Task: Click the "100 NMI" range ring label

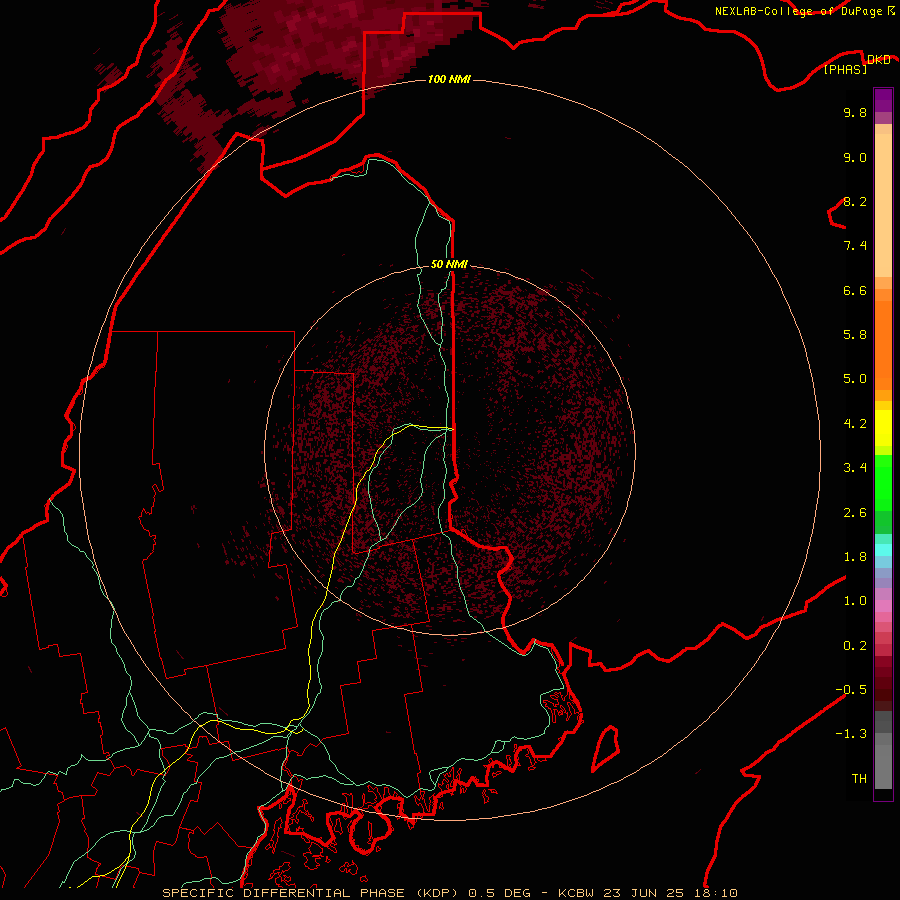Action: point(449,79)
